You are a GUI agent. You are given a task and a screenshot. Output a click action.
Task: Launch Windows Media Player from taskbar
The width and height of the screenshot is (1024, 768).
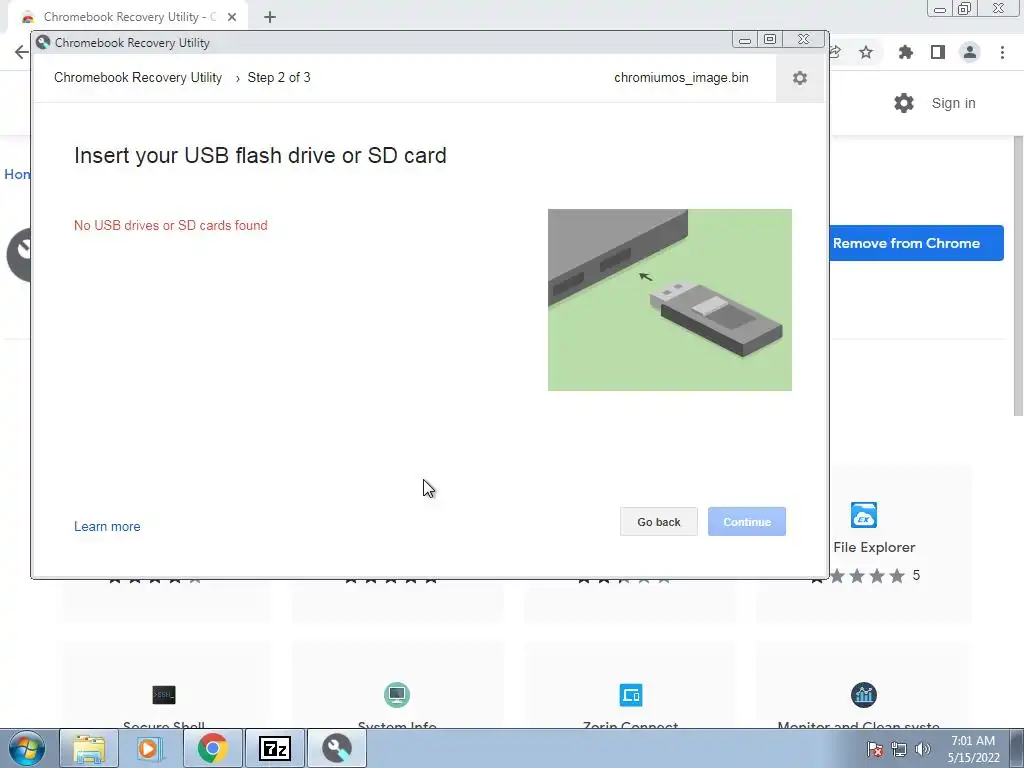[x=150, y=748]
